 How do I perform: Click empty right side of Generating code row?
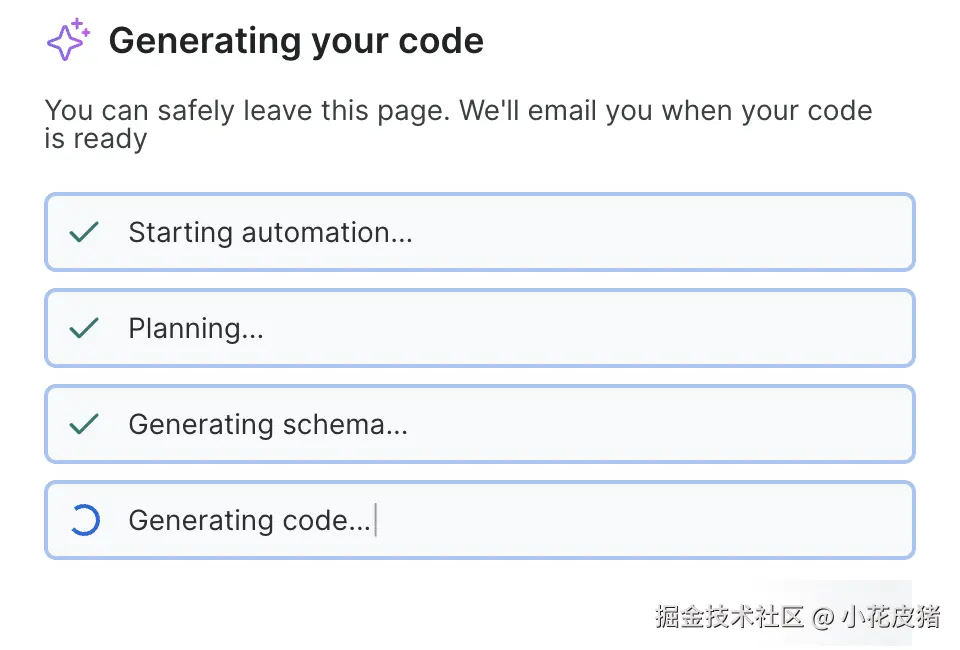point(700,520)
